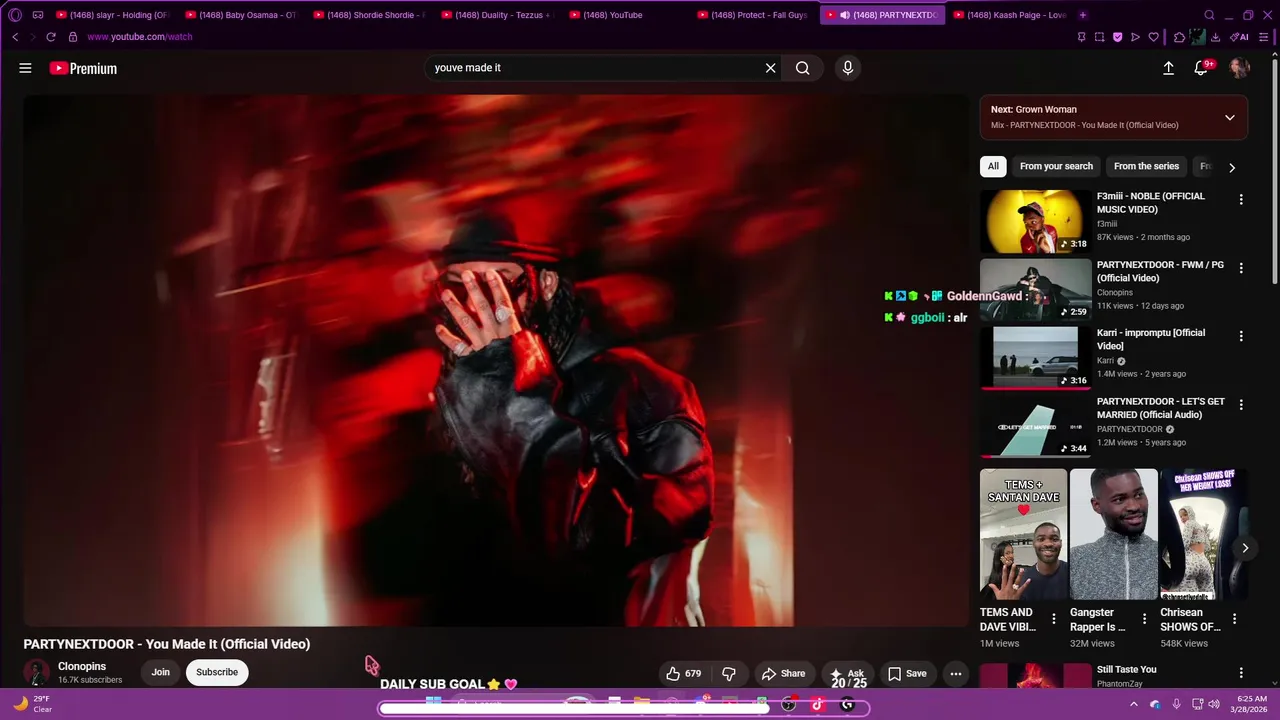
Task: Open options for the Chrisean SHOWS OFF short
Action: 1234,619
